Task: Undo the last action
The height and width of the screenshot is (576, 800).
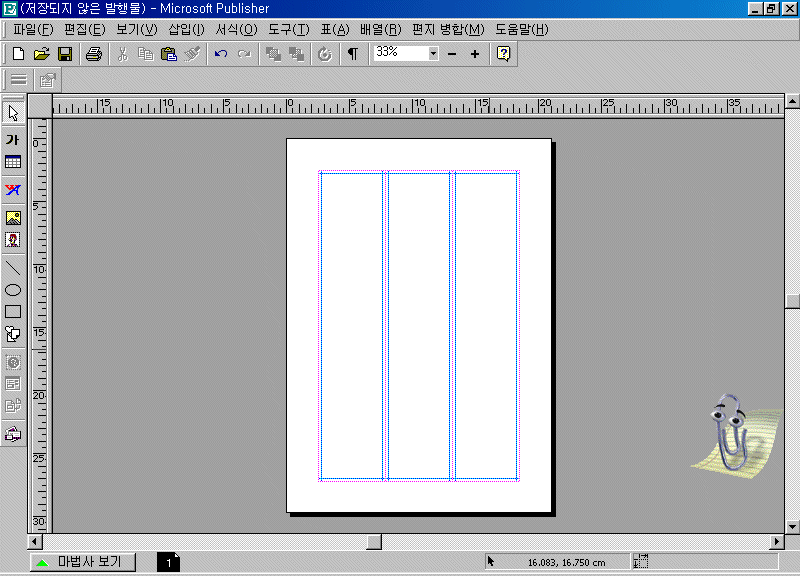Action: click(x=221, y=54)
